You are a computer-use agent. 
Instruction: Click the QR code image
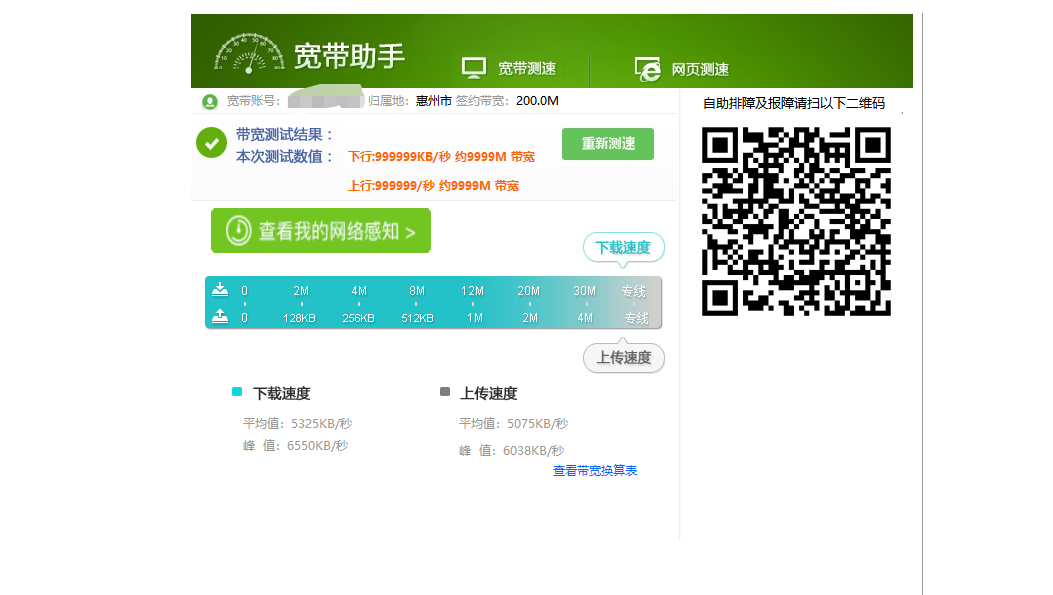pyautogui.click(x=796, y=221)
